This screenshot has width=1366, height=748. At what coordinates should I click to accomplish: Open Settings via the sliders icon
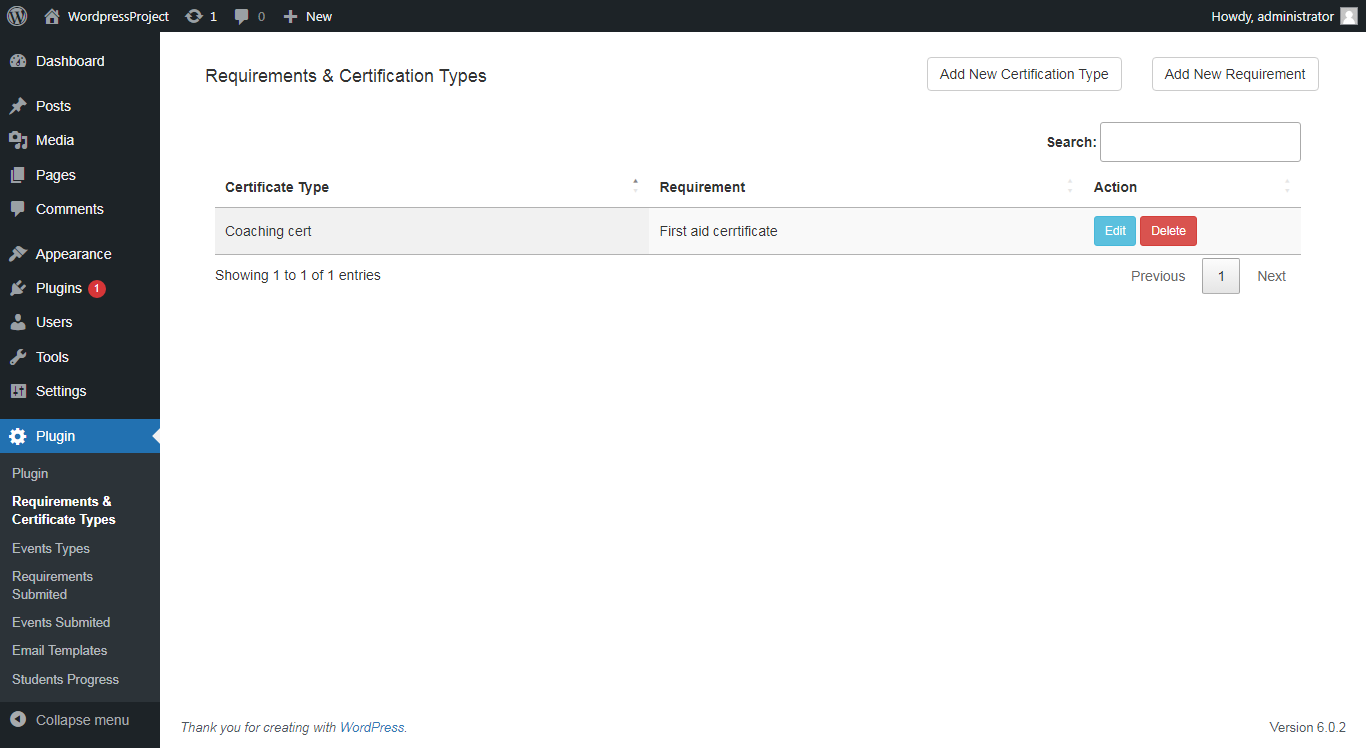[18, 391]
